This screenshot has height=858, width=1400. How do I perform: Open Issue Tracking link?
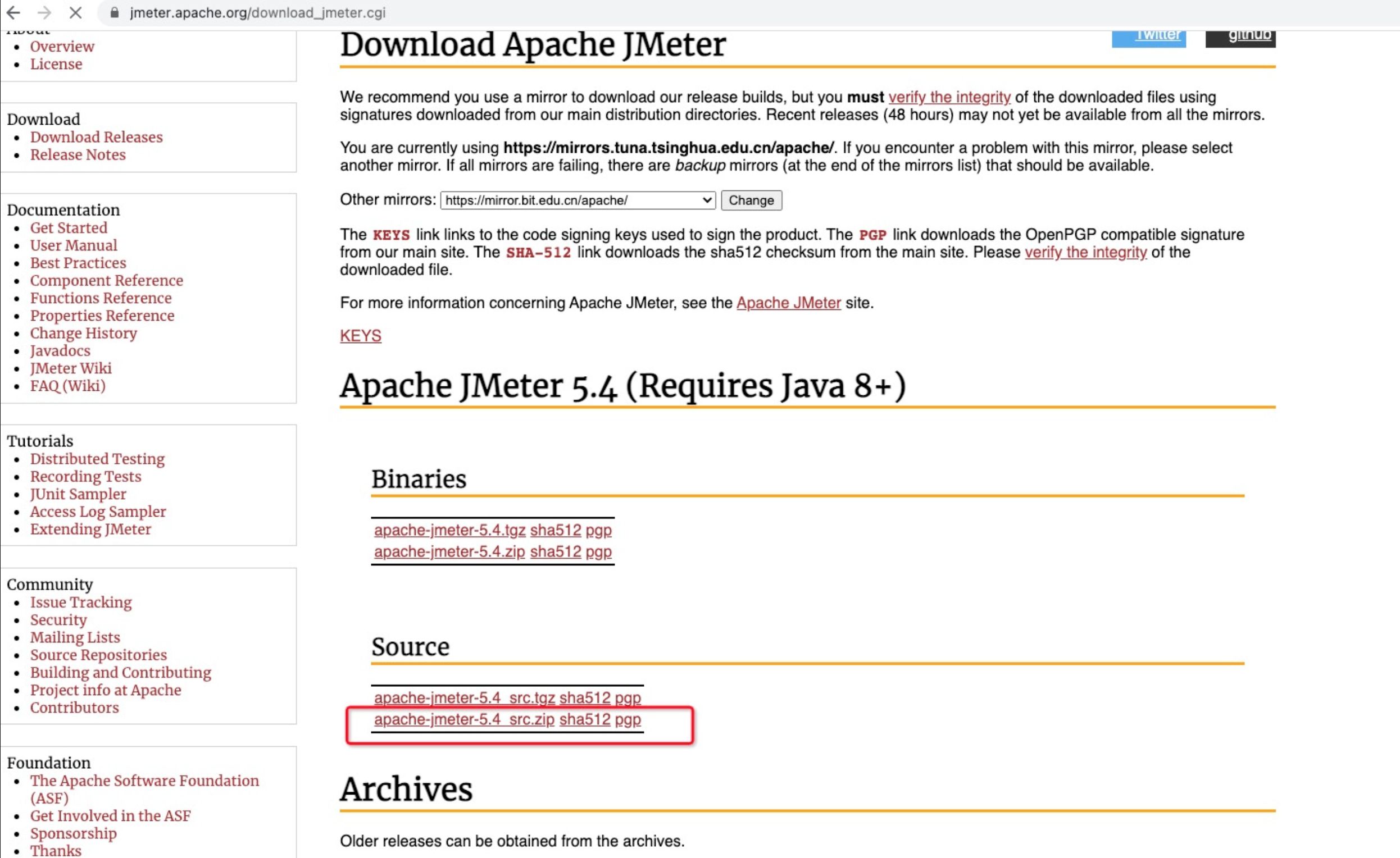(81, 603)
